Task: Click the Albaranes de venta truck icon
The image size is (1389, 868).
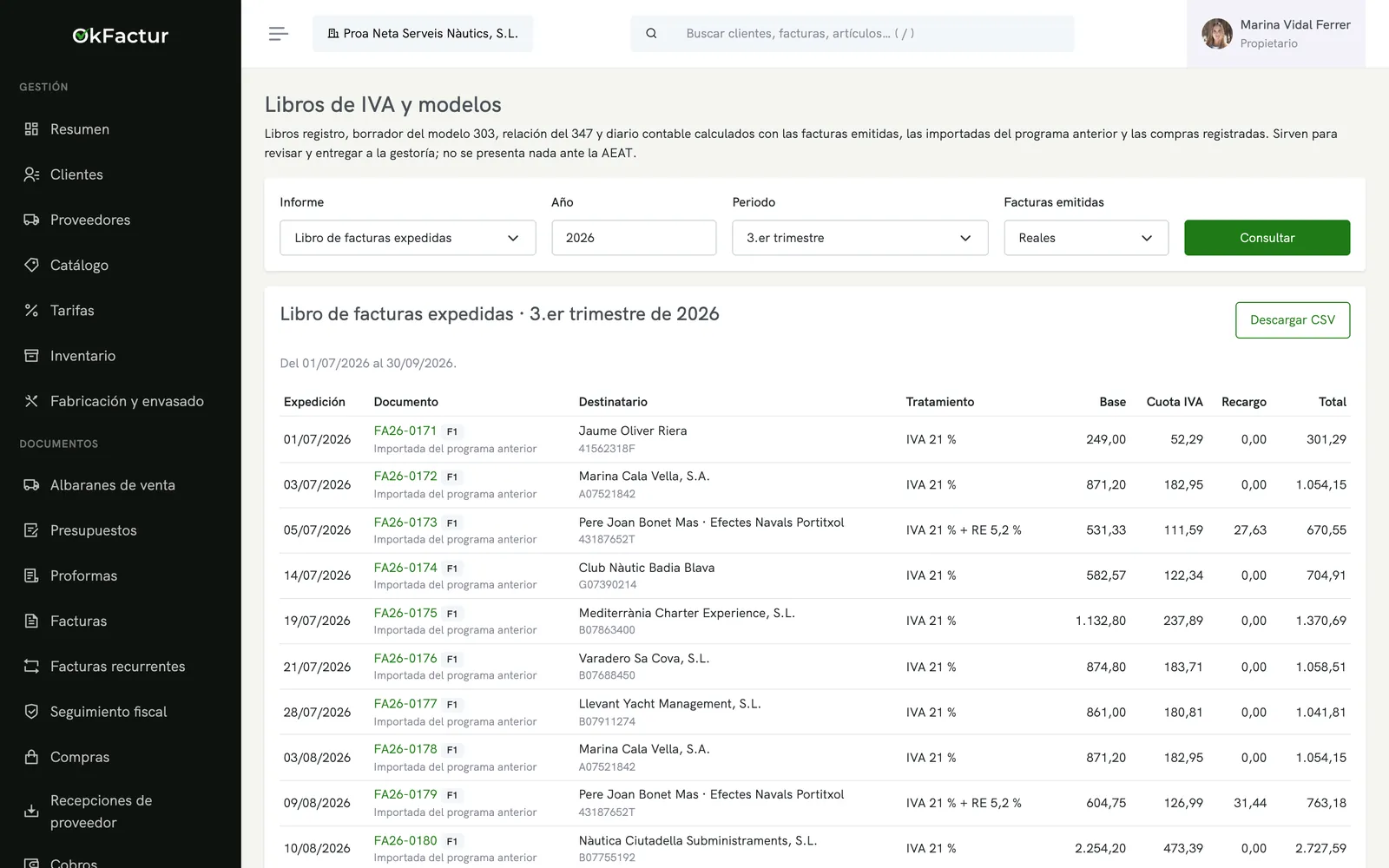Action: point(31,485)
